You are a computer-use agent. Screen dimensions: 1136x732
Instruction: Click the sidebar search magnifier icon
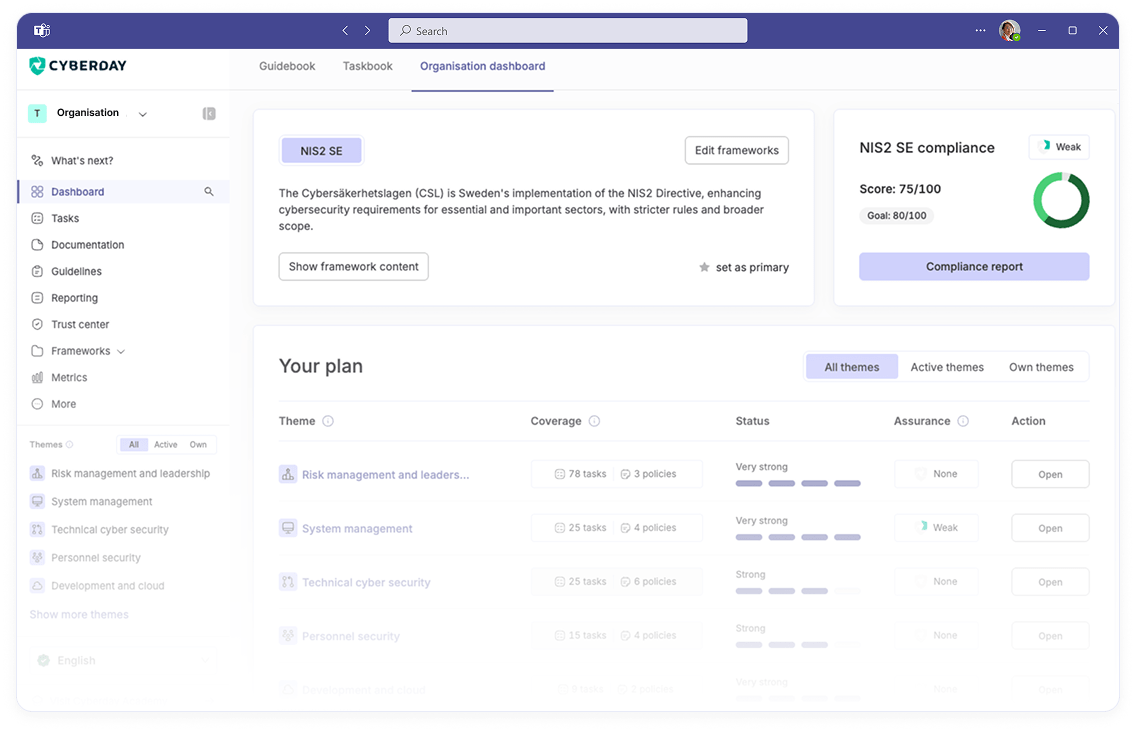click(209, 191)
